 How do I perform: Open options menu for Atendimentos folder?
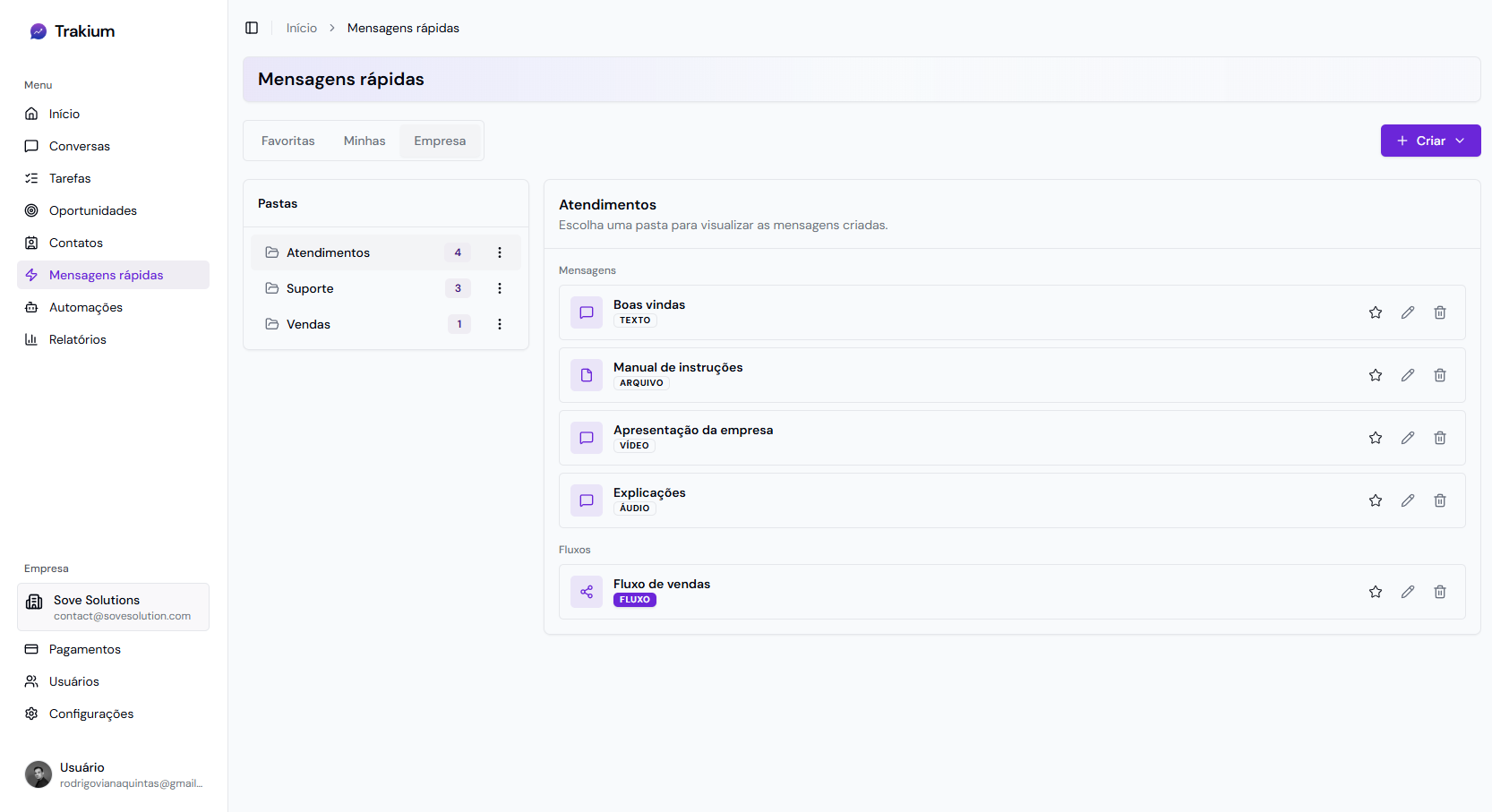500,252
